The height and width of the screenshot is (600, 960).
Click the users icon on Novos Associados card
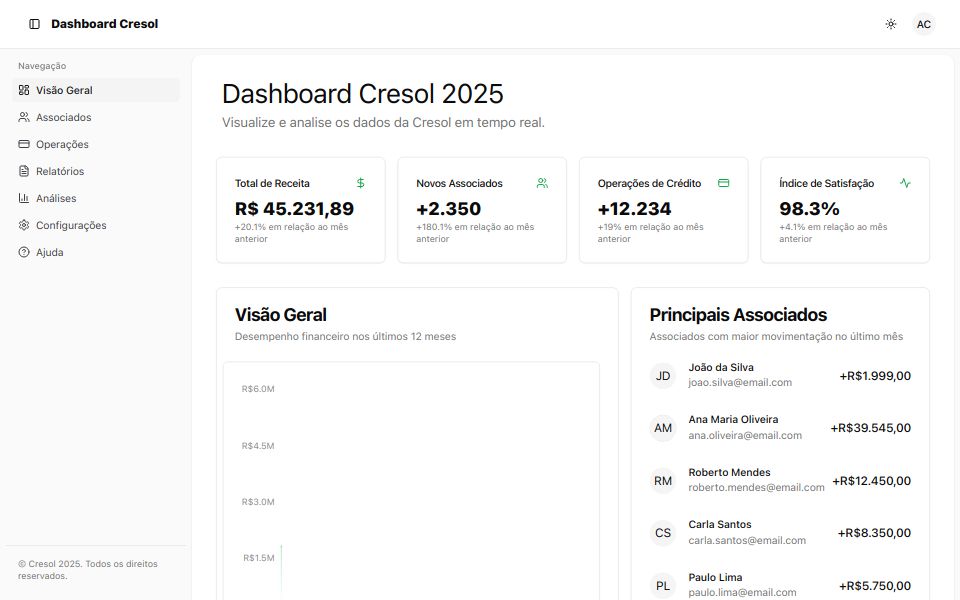542,183
